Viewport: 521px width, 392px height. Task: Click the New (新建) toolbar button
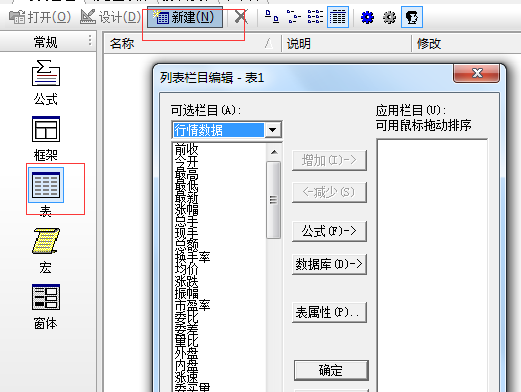click(185, 17)
